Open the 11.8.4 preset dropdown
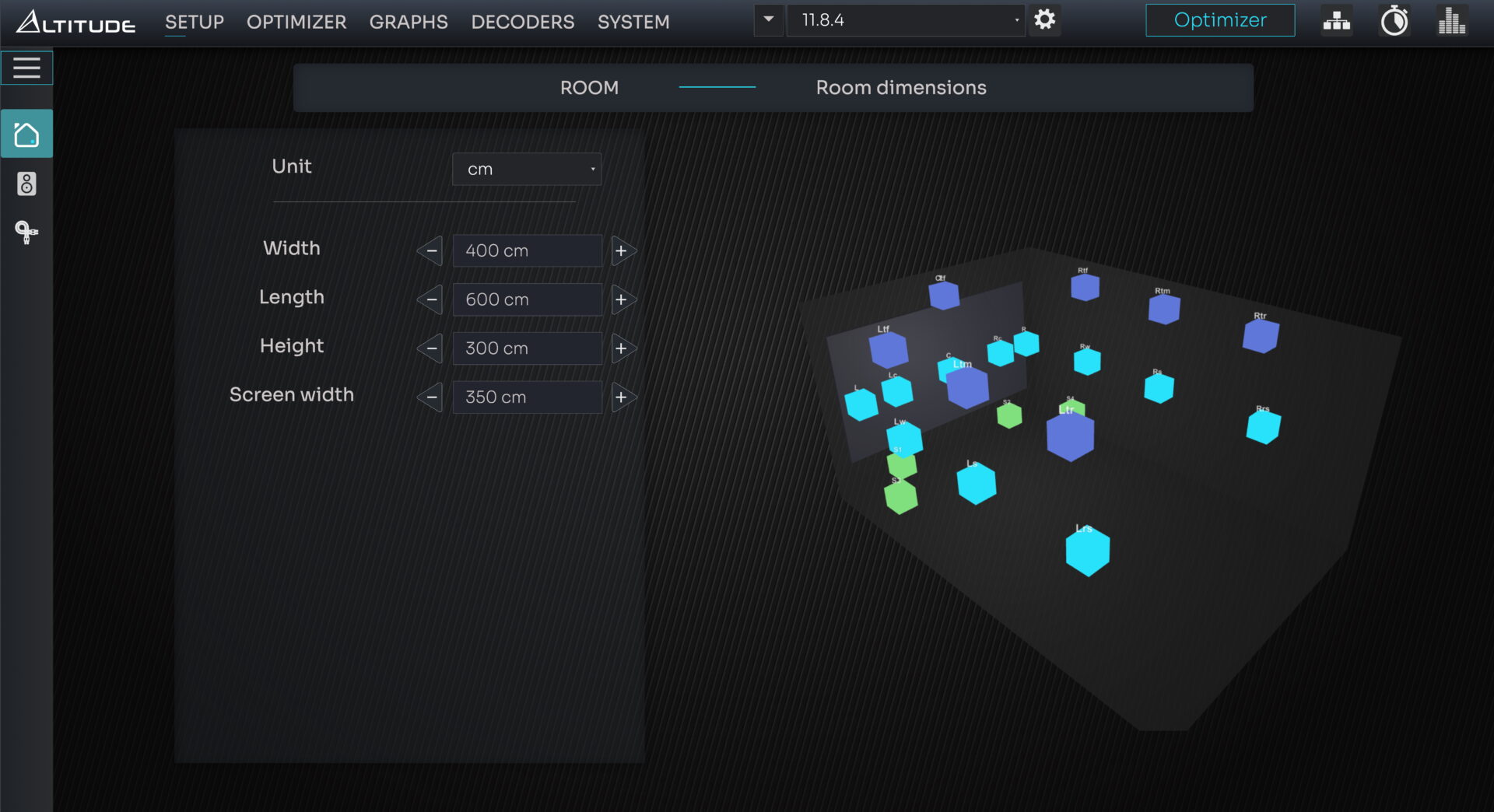The width and height of the screenshot is (1494, 812). click(x=905, y=20)
